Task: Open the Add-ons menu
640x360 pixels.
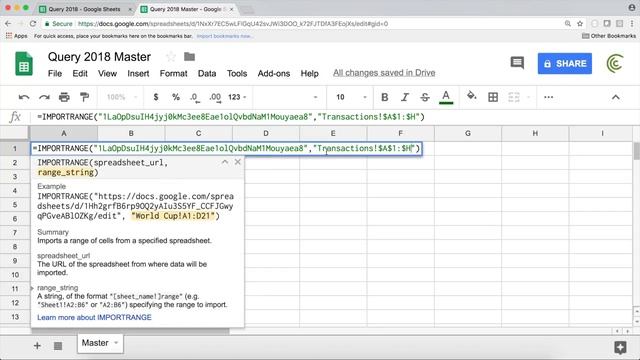Action: (x=273, y=73)
